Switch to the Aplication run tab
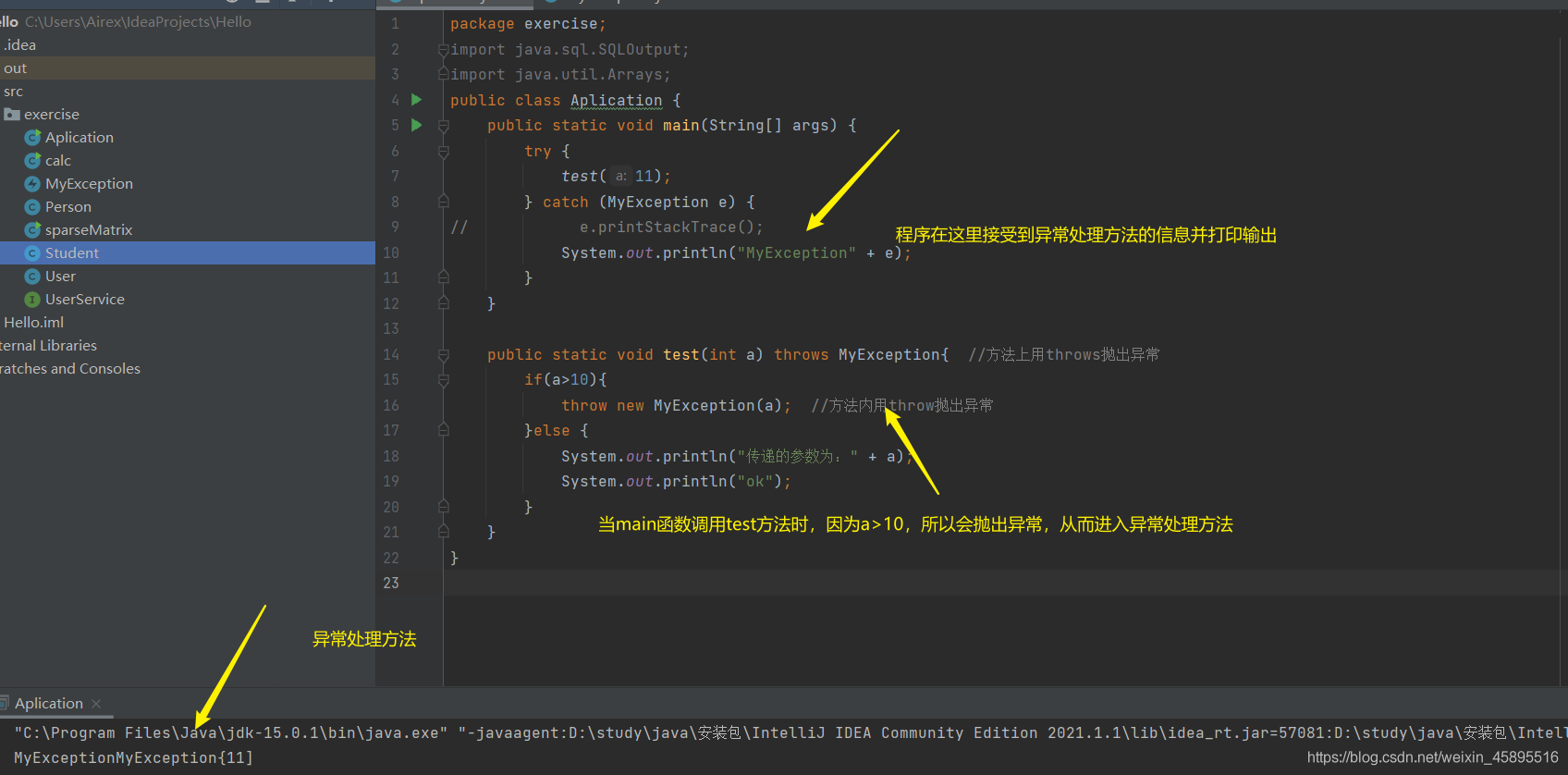 click(x=49, y=703)
